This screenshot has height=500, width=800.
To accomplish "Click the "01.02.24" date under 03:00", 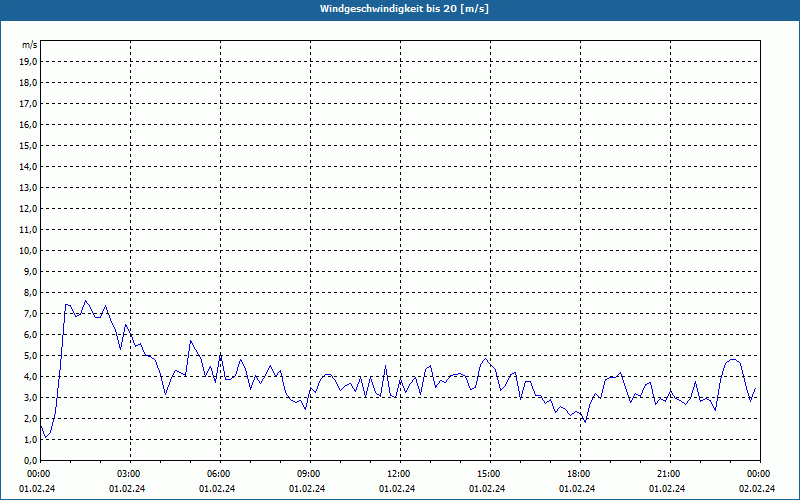I will 127,489.
